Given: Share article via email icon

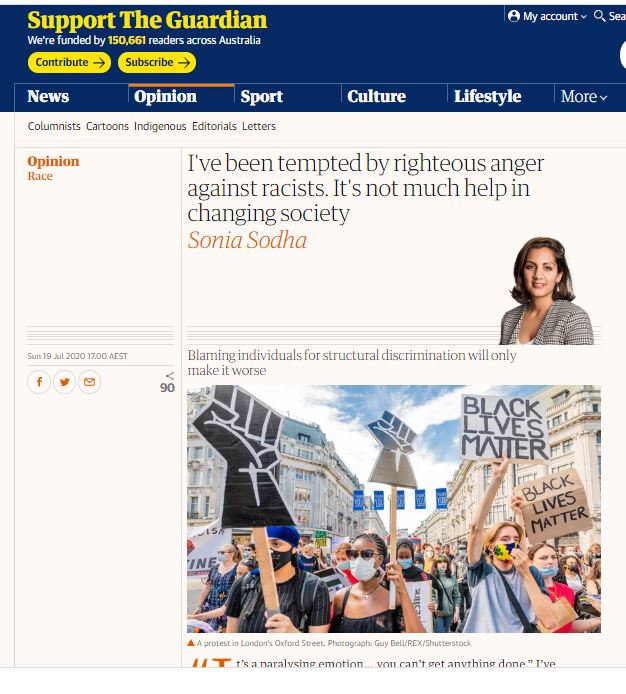Looking at the screenshot, I should click(x=89, y=382).
